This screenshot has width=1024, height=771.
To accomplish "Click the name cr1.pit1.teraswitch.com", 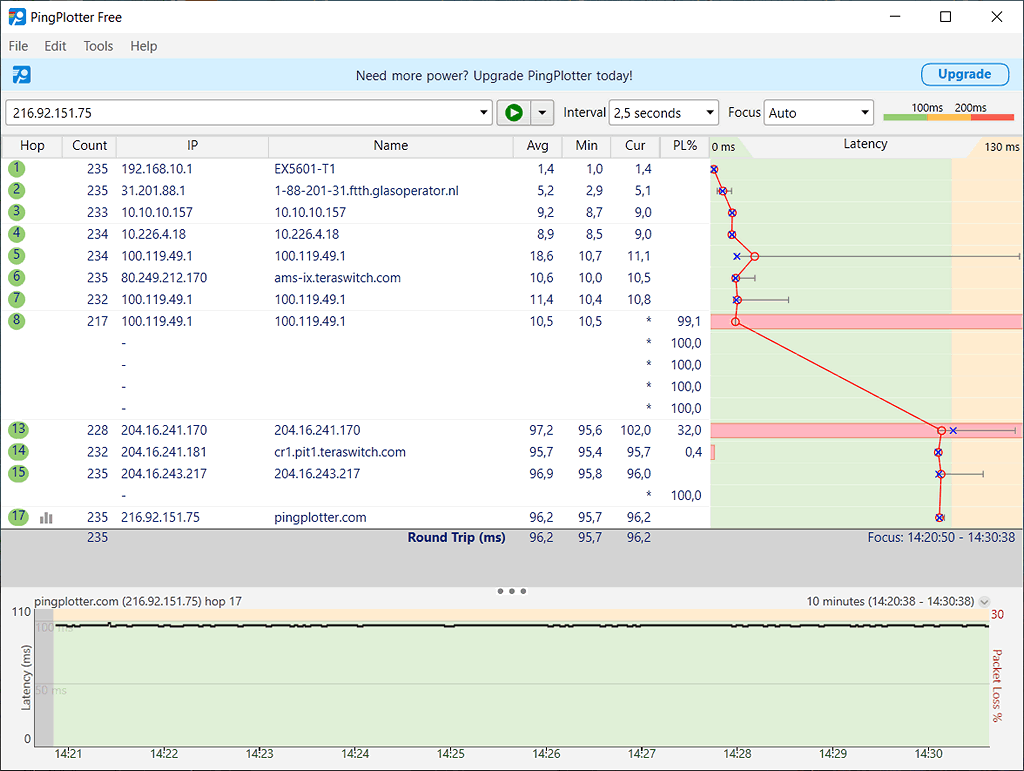I will click(x=340, y=452).
